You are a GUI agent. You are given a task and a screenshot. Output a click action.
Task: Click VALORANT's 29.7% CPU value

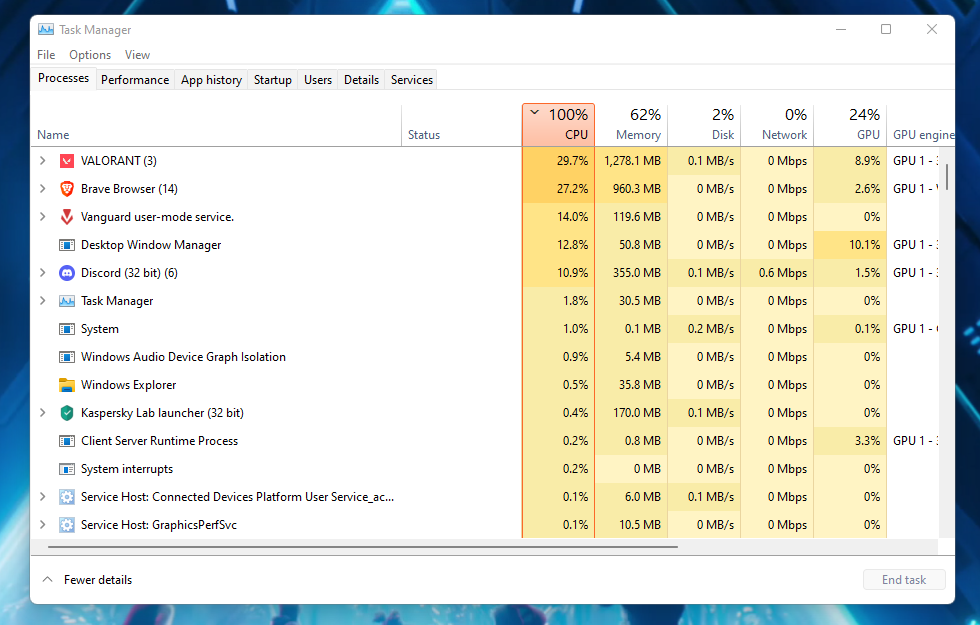click(572, 161)
